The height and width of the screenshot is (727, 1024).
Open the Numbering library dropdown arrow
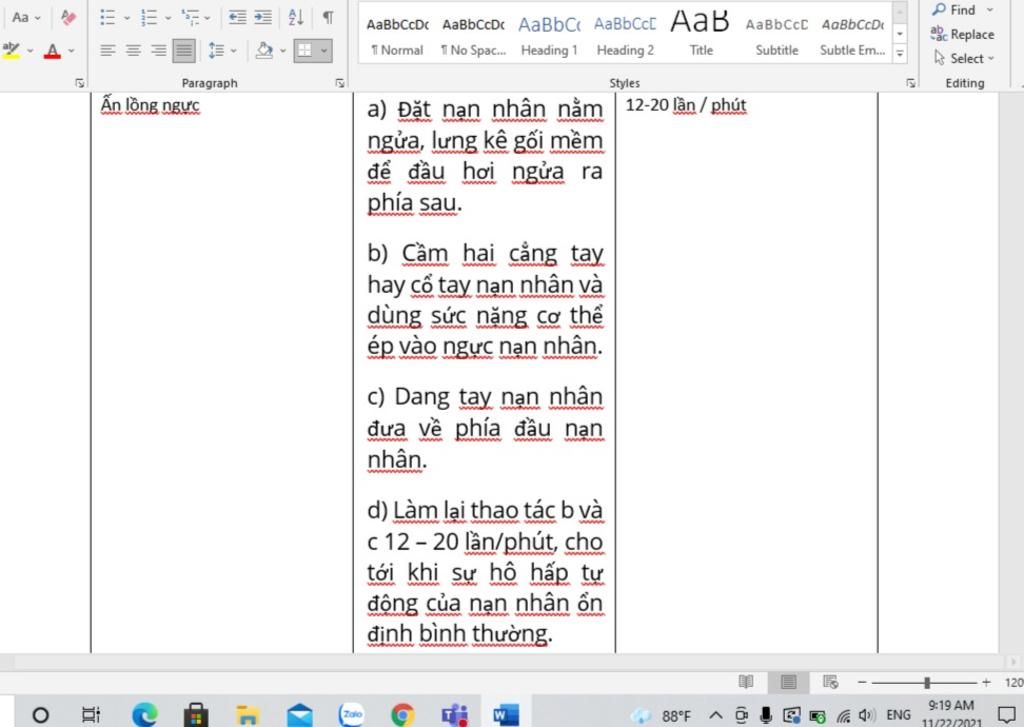point(168,18)
